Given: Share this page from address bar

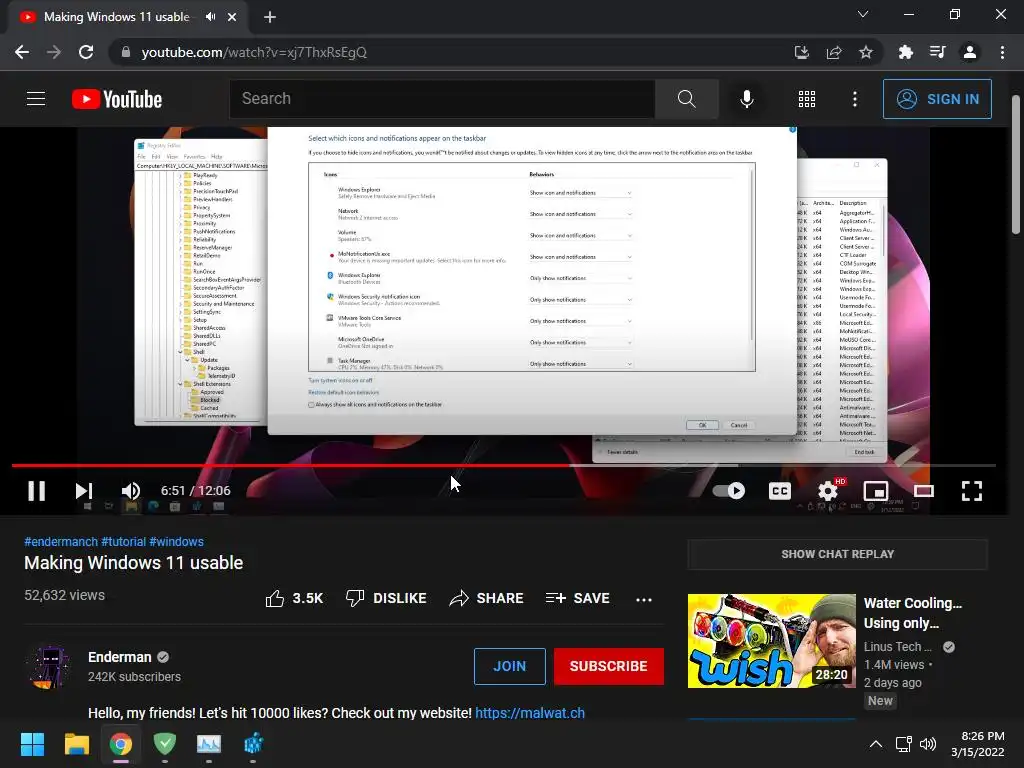Looking at the screenshot, I should 834,52.
